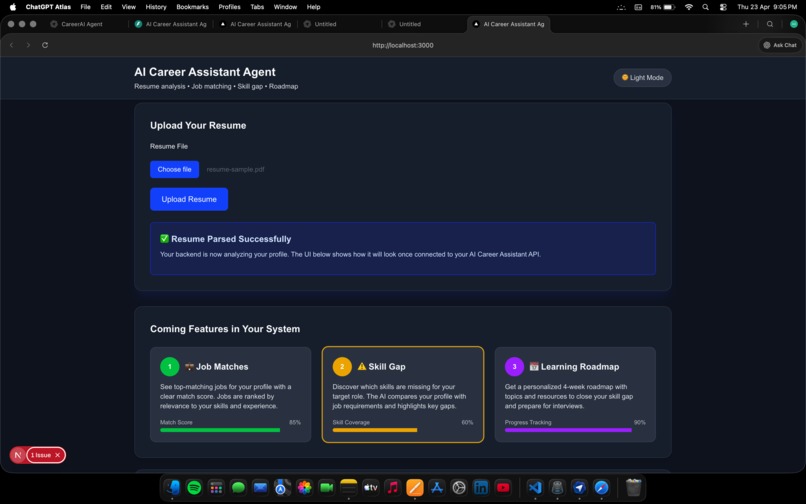Image resolution: width=806 pixels, height=504 pixels.
Task: Open the Bookmarks menu
Action: pos(192,7)
